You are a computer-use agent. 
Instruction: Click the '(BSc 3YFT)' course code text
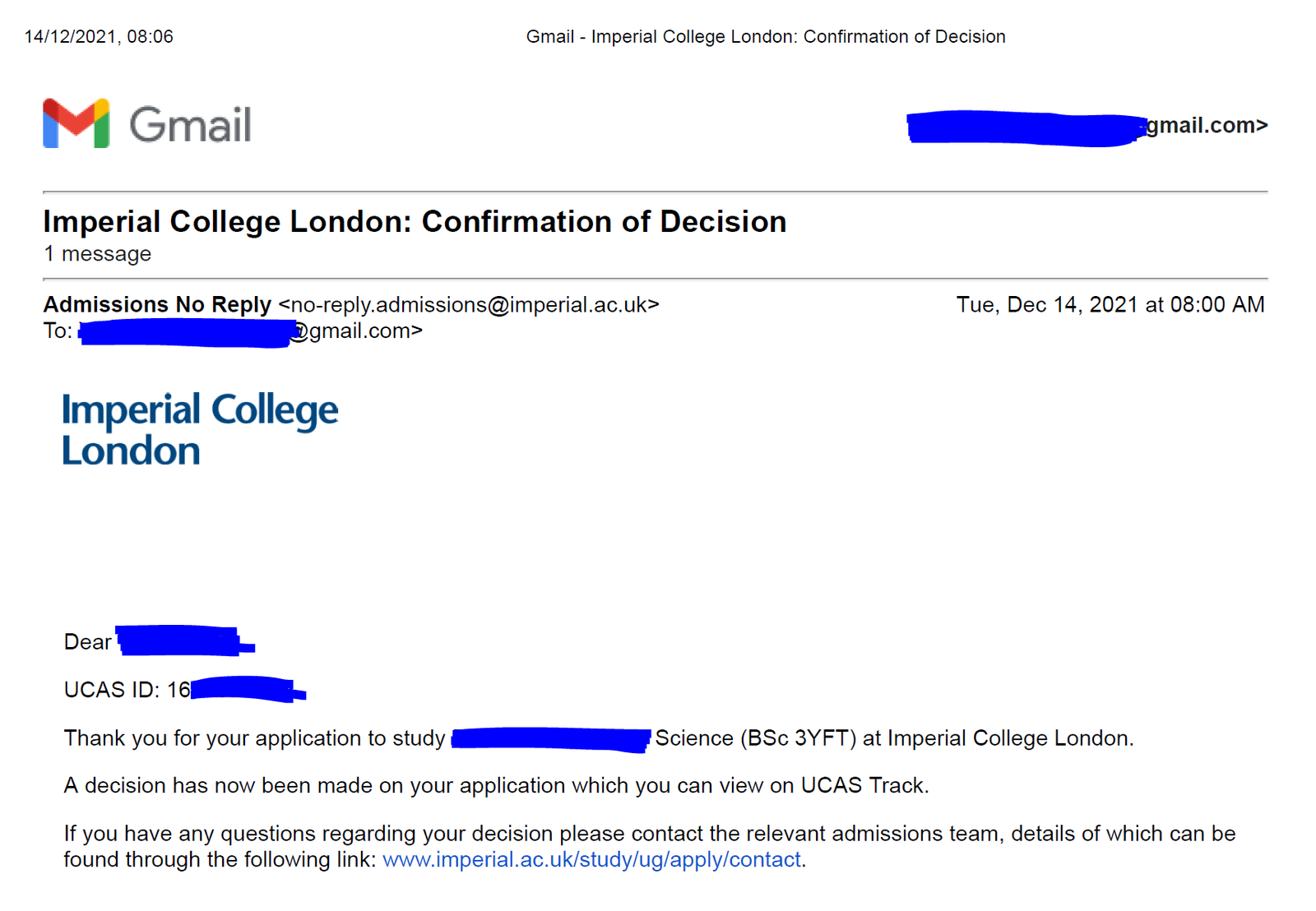pyautogui.click(x=798, y=738)
